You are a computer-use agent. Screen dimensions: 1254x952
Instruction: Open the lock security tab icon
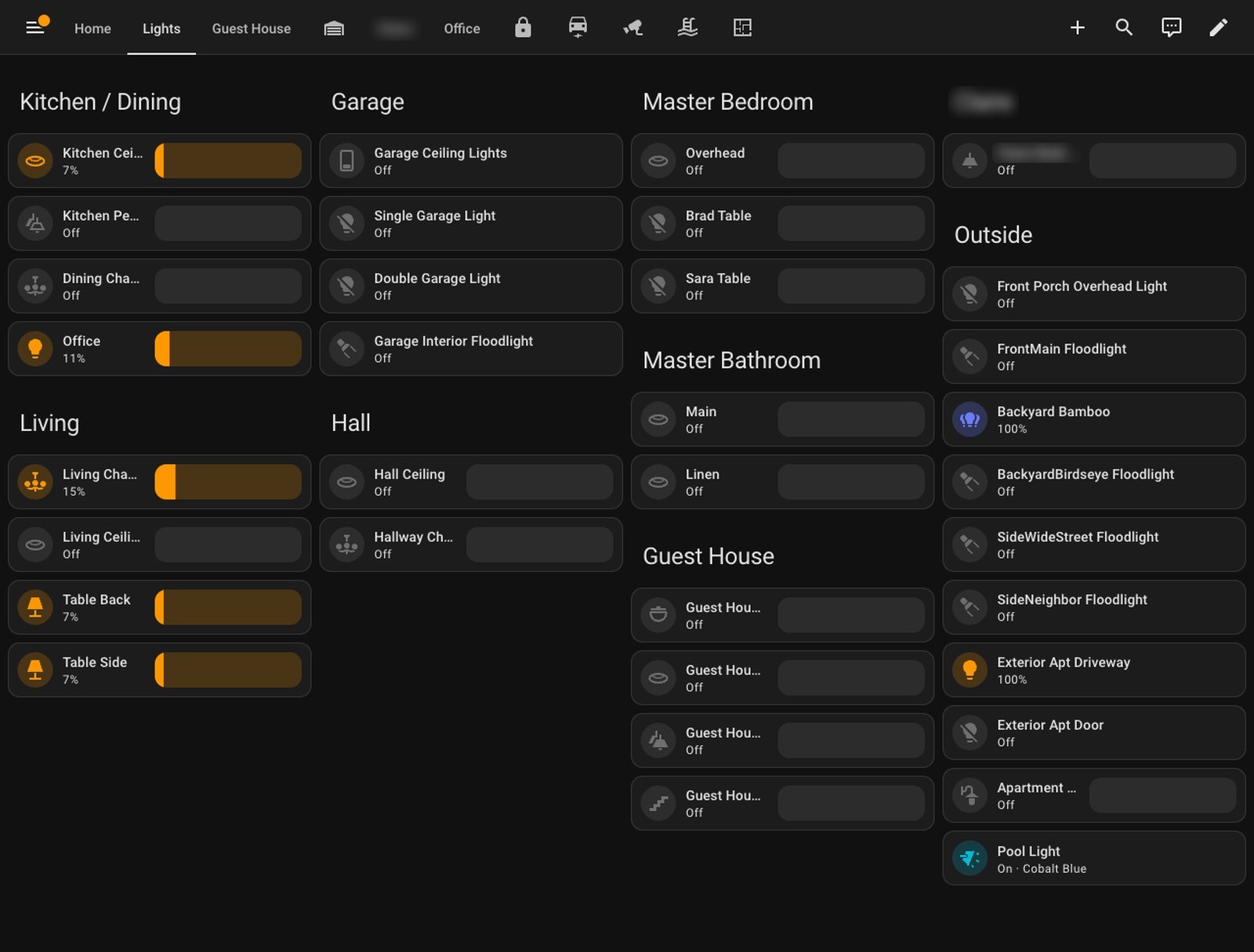[523, 28]
